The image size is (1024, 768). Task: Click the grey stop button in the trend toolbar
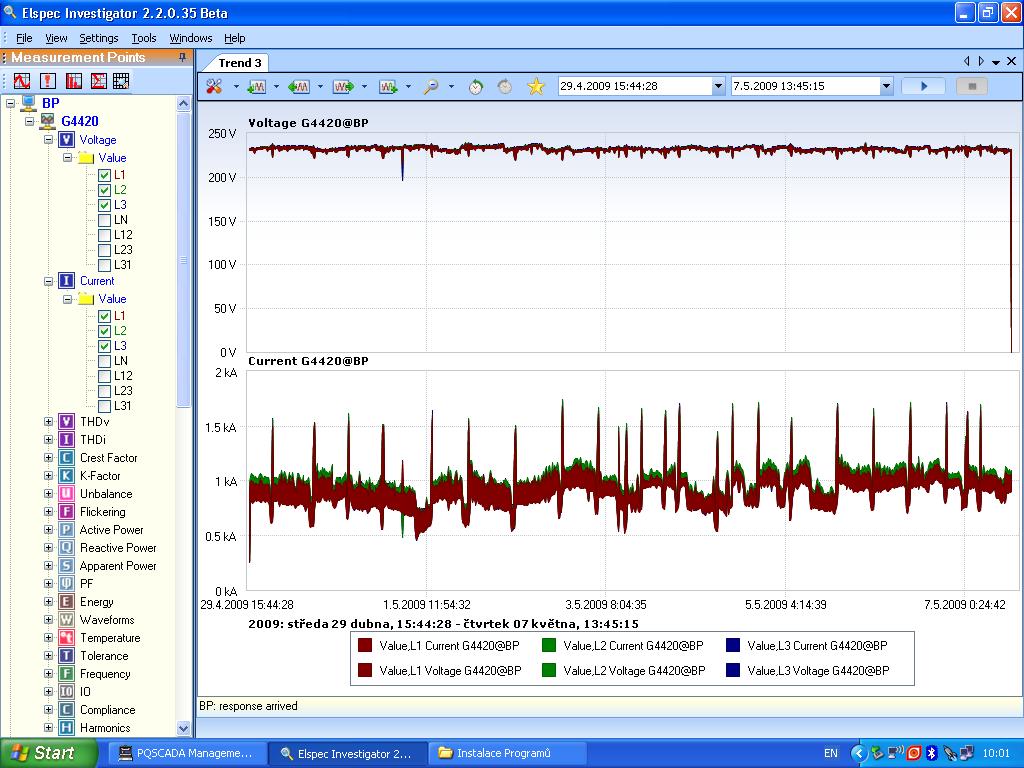tap(972, 86)
